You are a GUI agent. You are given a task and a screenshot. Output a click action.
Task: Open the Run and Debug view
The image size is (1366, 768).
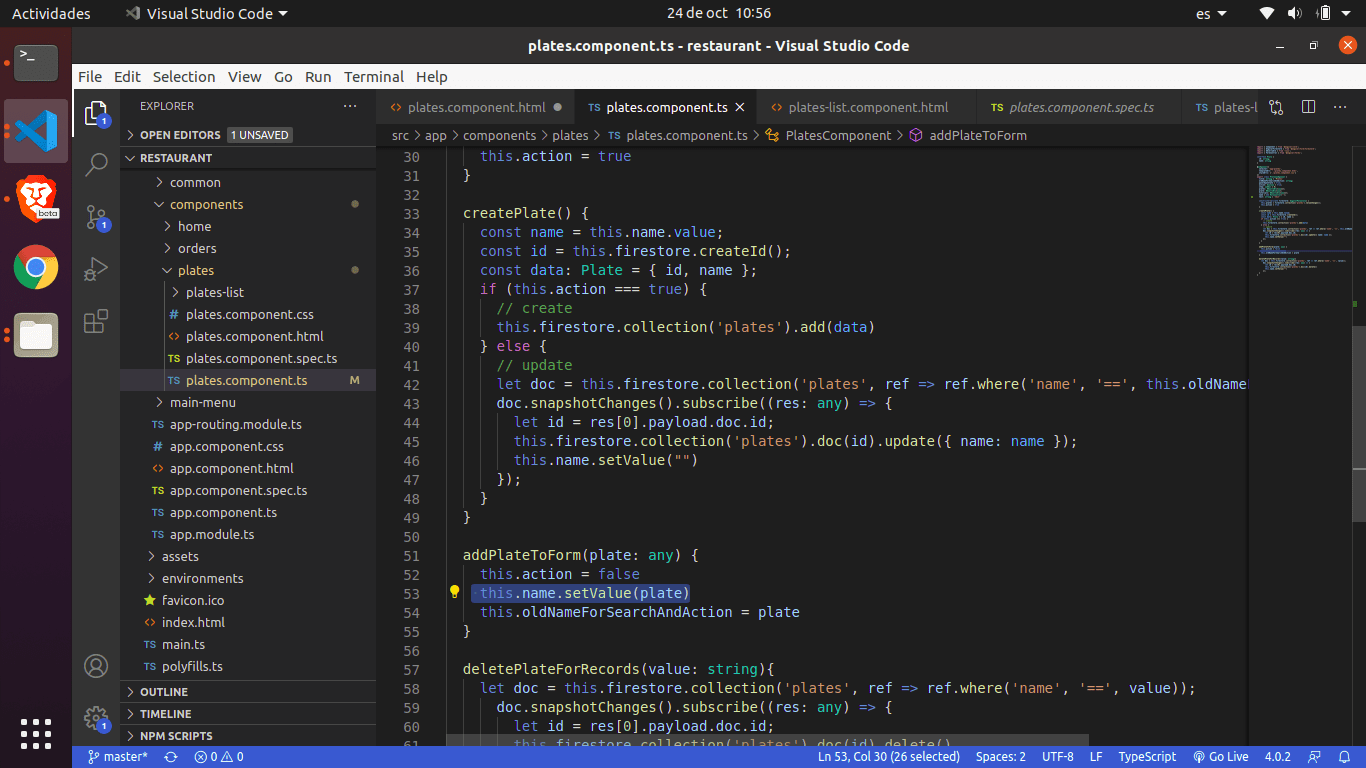point(96,269)
